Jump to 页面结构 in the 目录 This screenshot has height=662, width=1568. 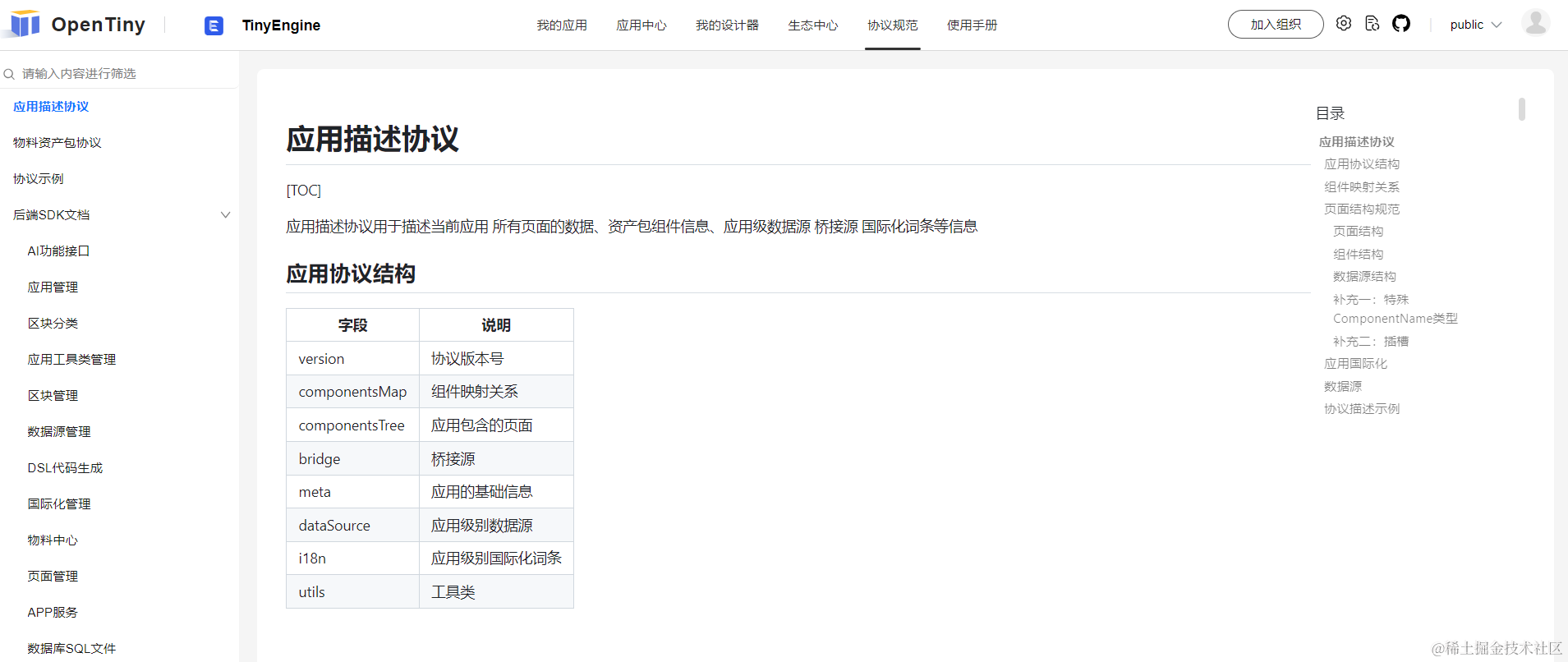pos(1359,232)
